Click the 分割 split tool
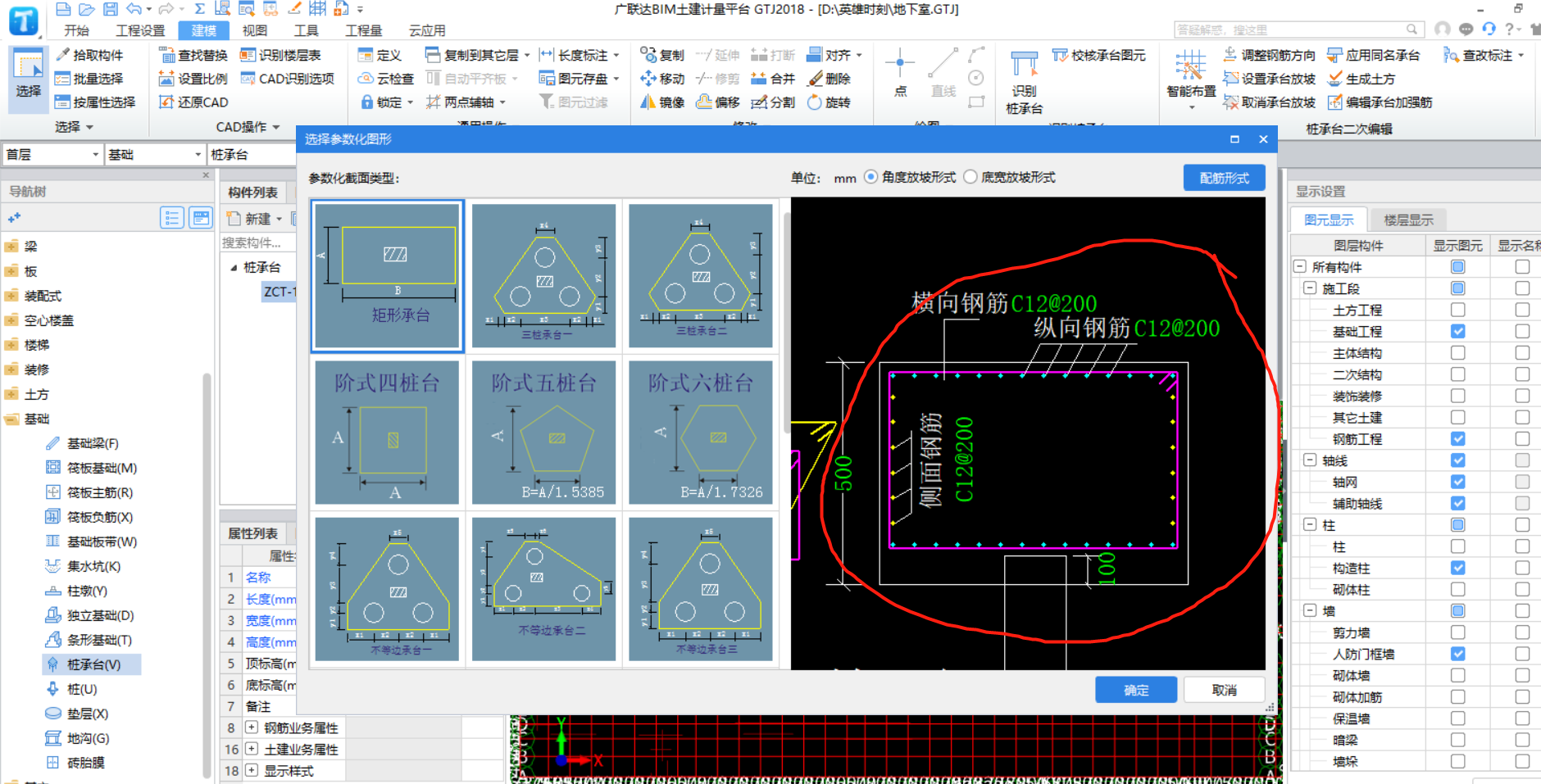 coord(773,102)
